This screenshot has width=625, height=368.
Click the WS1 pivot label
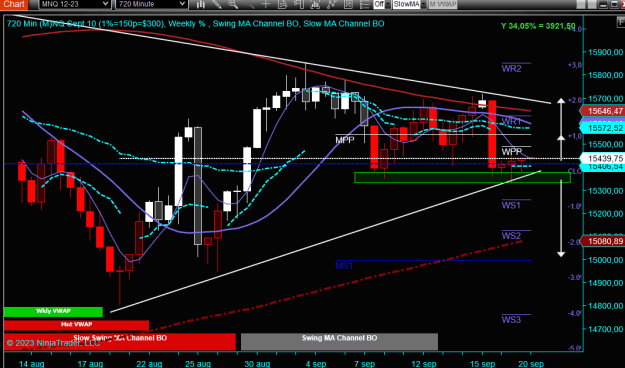pyautogui.click(x=511, y=205)
